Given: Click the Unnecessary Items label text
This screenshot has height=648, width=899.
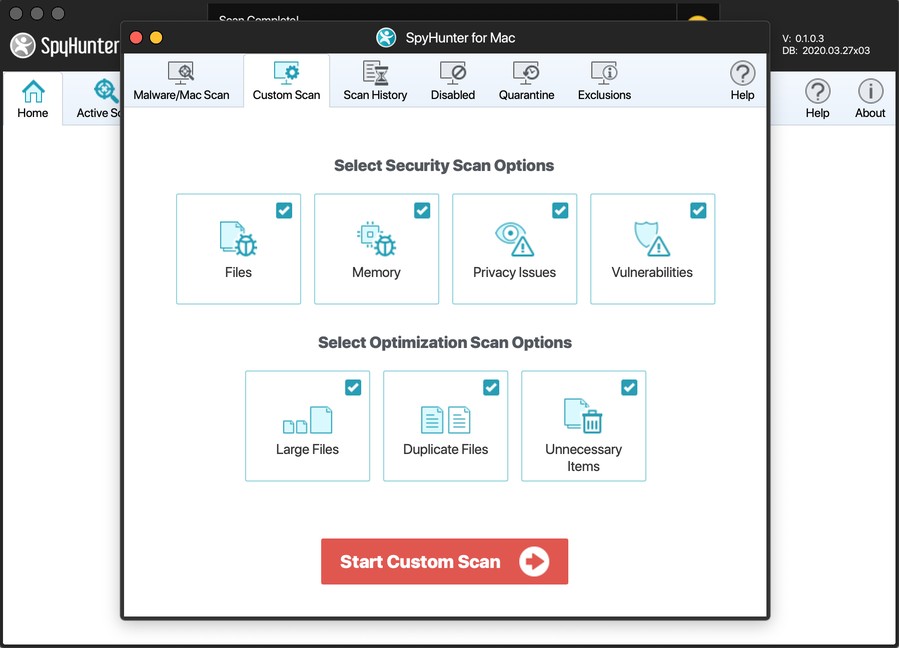Looking at the screenshot, I should click(x=583, y=458).
